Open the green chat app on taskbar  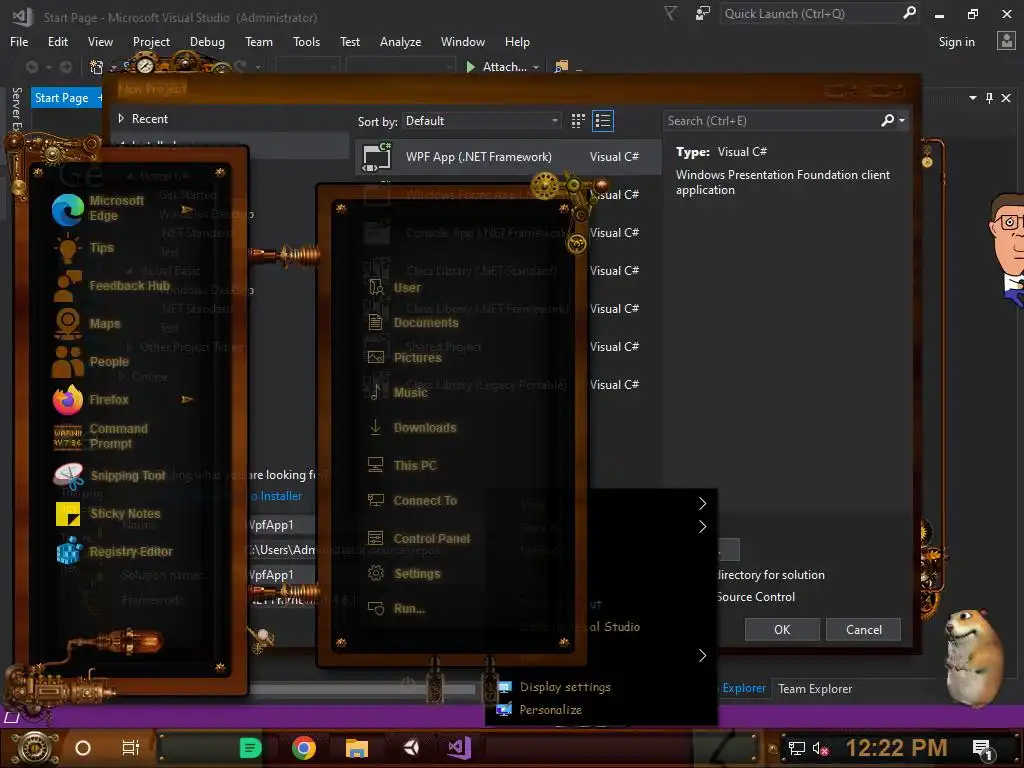[250, 748]
